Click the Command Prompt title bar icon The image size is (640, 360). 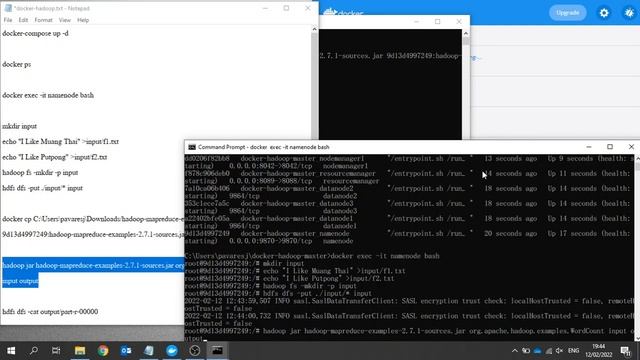point(192,147)
